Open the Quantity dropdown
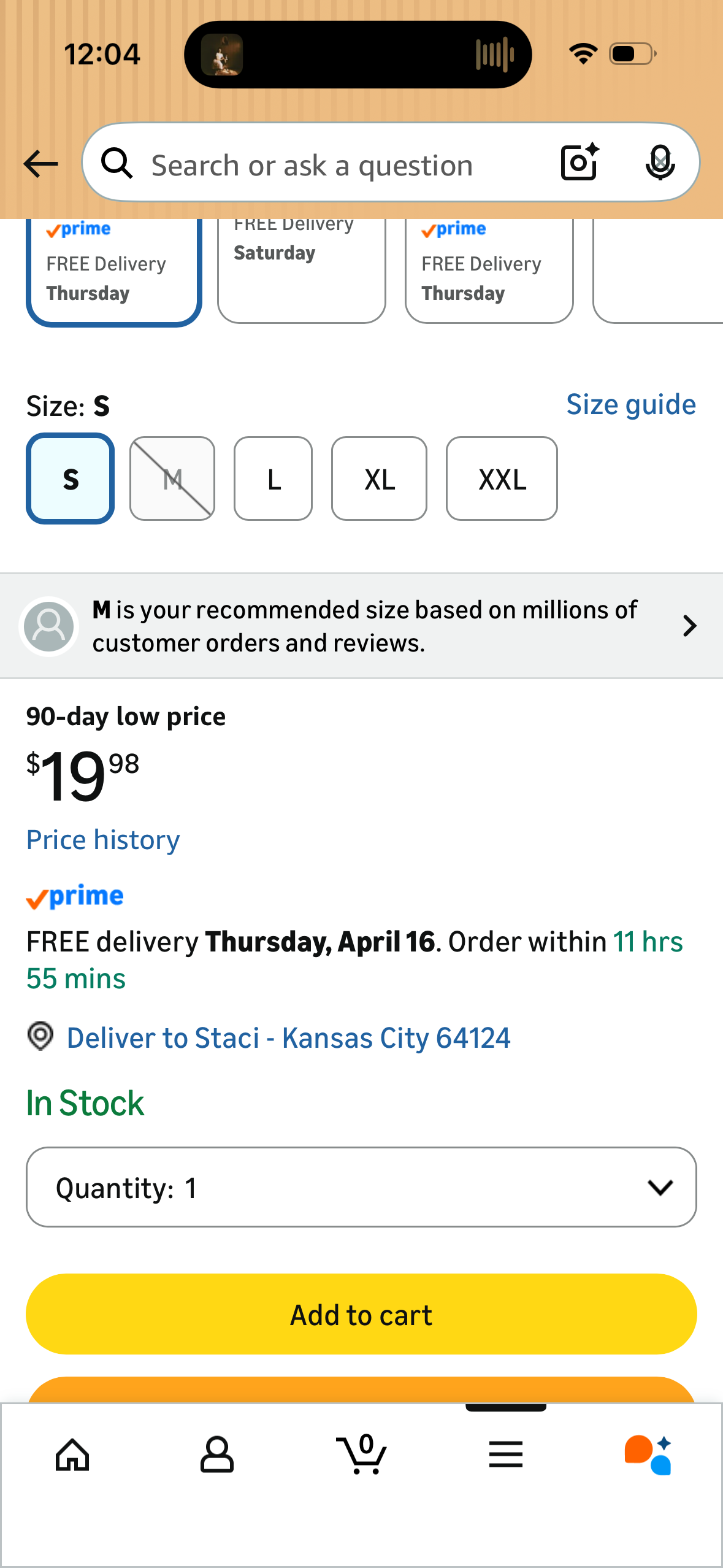The image size is (723, 1568). (x=361, y=1187)
